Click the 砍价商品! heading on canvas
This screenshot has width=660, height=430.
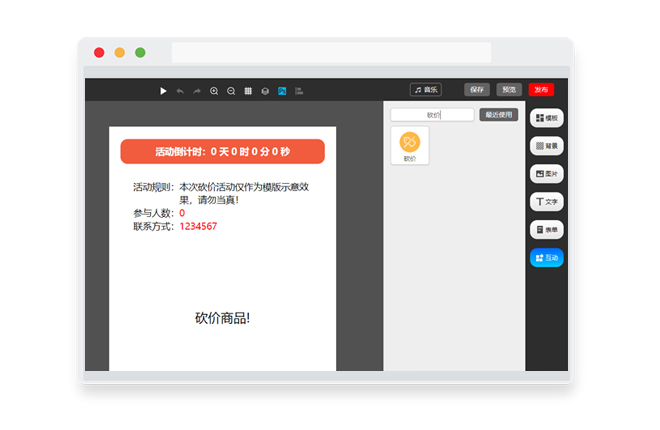point(223,318)
